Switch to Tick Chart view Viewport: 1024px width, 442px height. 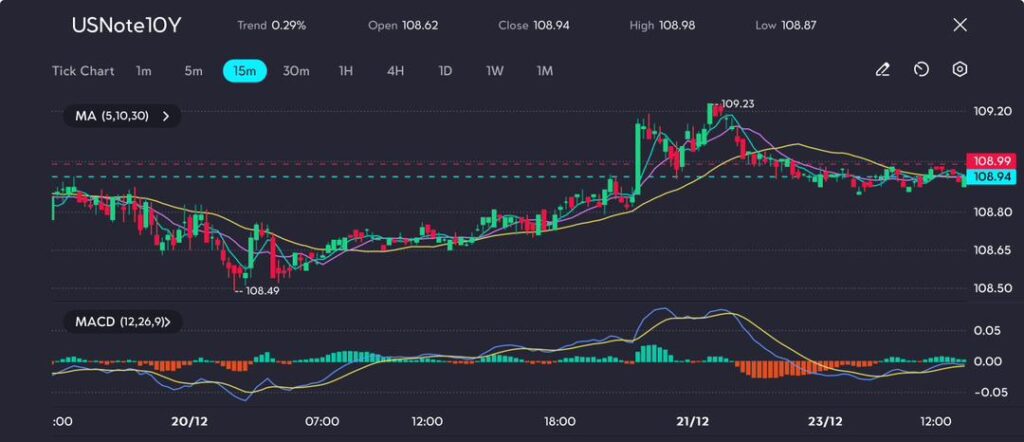click(x=83, y=71)
